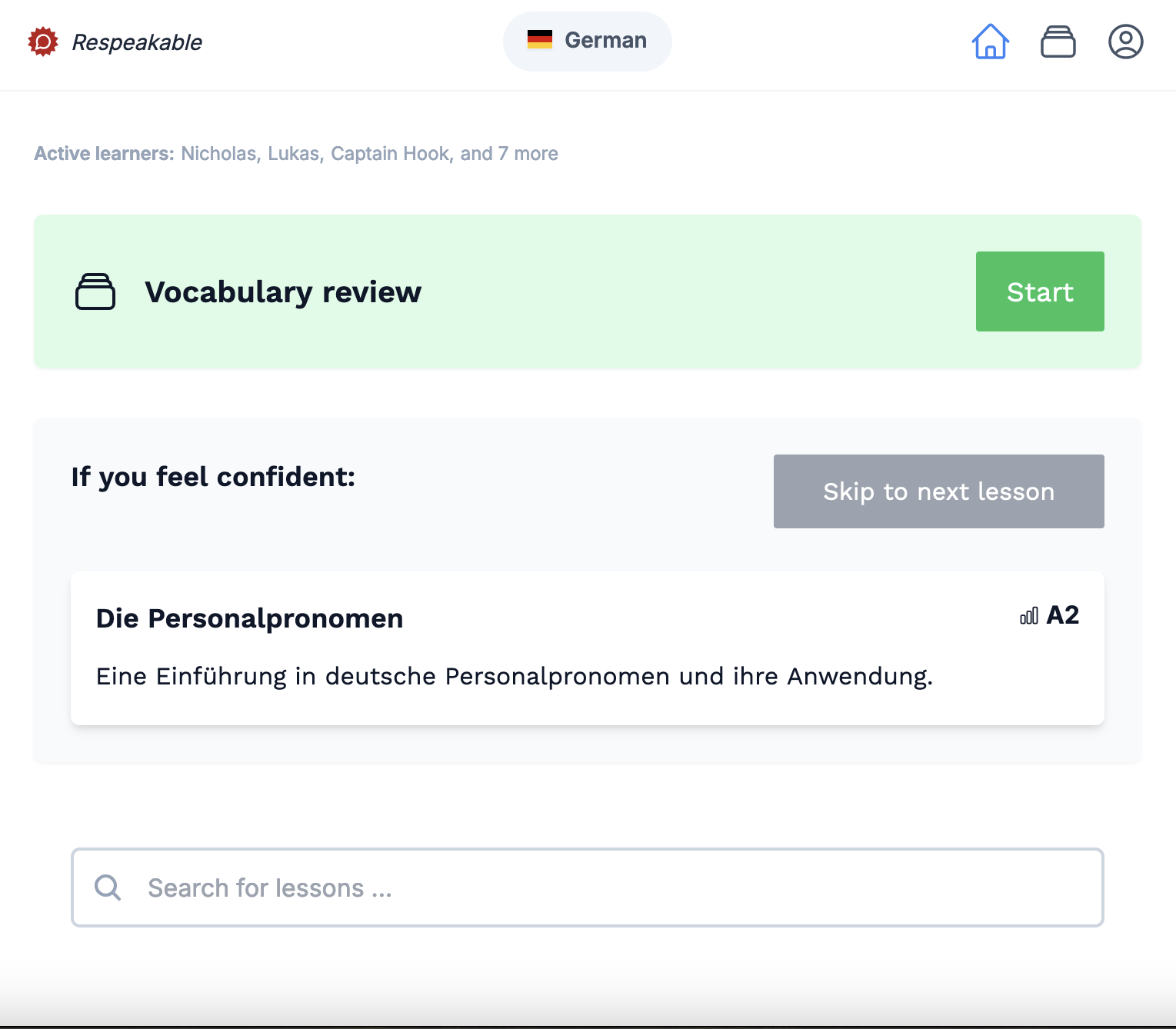Click the Respeakable gear logo icon

pyautogui.click(x=43, y=42)
